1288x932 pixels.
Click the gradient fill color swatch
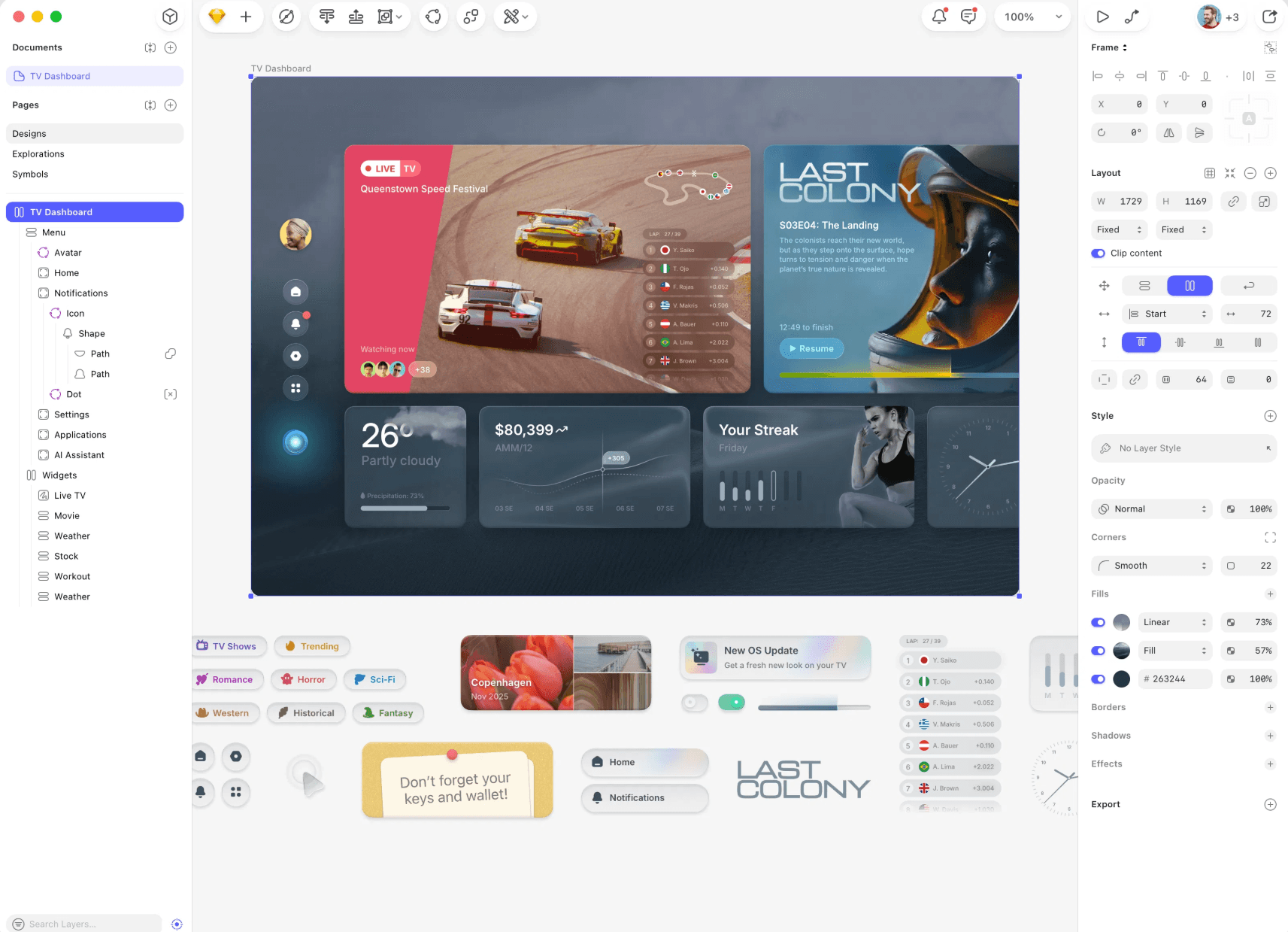tap(1121, 622)
